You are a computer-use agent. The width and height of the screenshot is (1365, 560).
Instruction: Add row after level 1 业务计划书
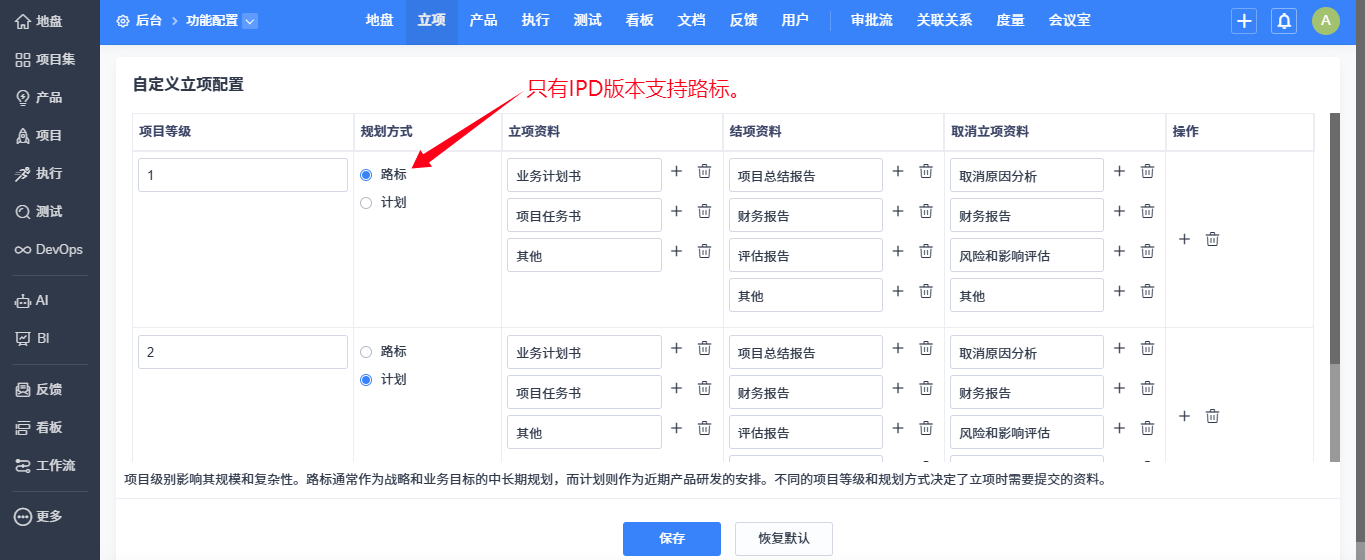[x=676, y=172]
